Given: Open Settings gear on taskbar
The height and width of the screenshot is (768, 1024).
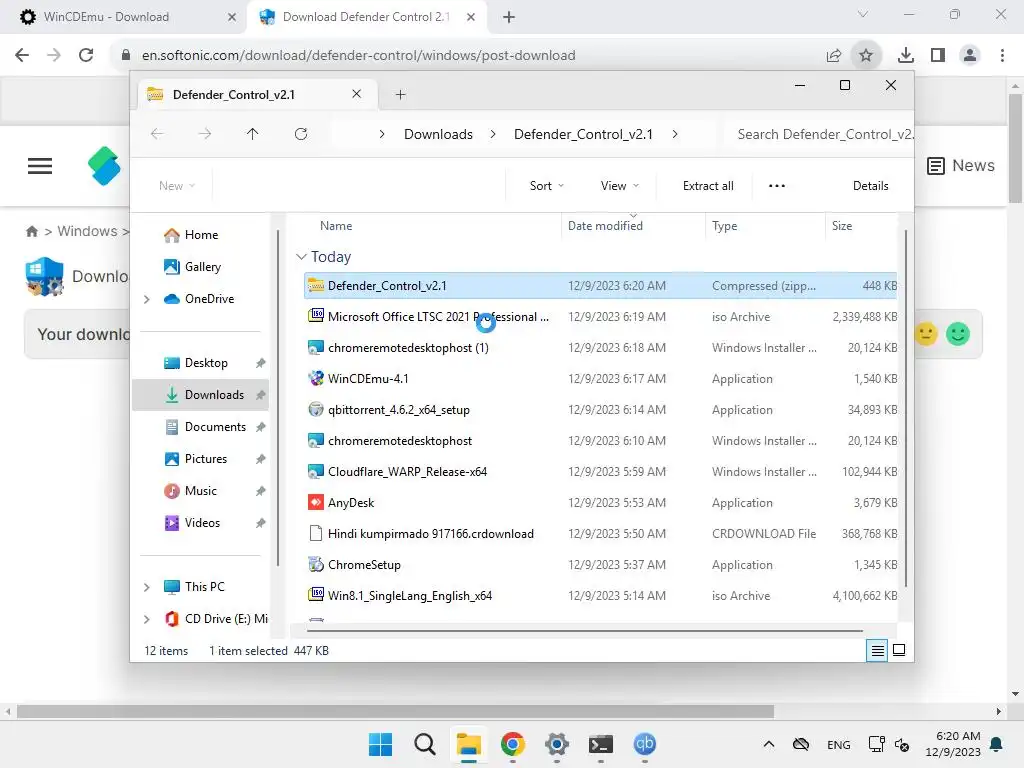Looking at the screenshot, I should pyautogui.click(x=556, y=744).
